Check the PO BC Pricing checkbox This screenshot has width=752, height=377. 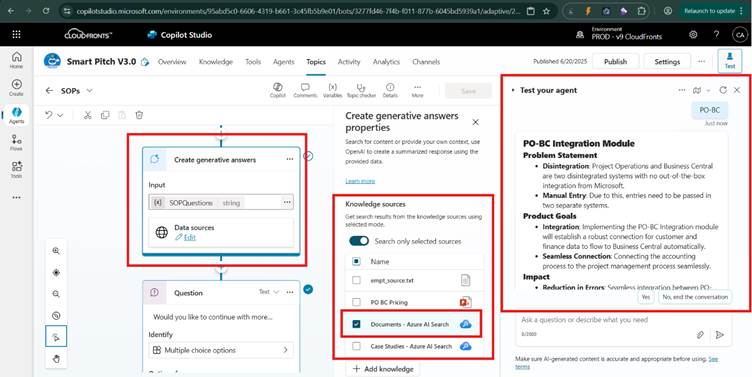[356, 302]
